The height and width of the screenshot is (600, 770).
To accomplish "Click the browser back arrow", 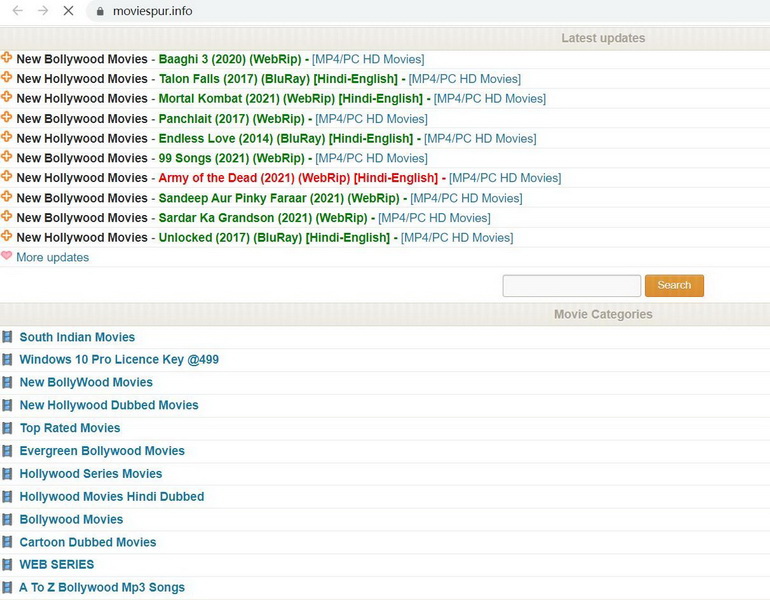I will (17, 11).
